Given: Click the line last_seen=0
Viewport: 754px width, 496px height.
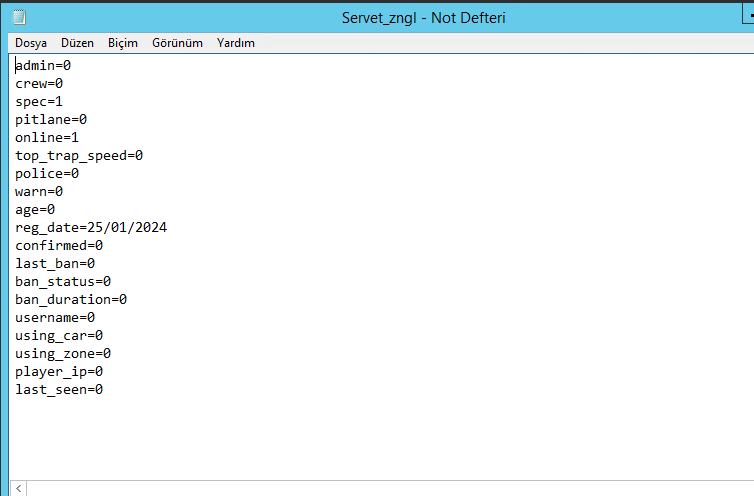Looking at the screenshot, I should tap(59, 390).
